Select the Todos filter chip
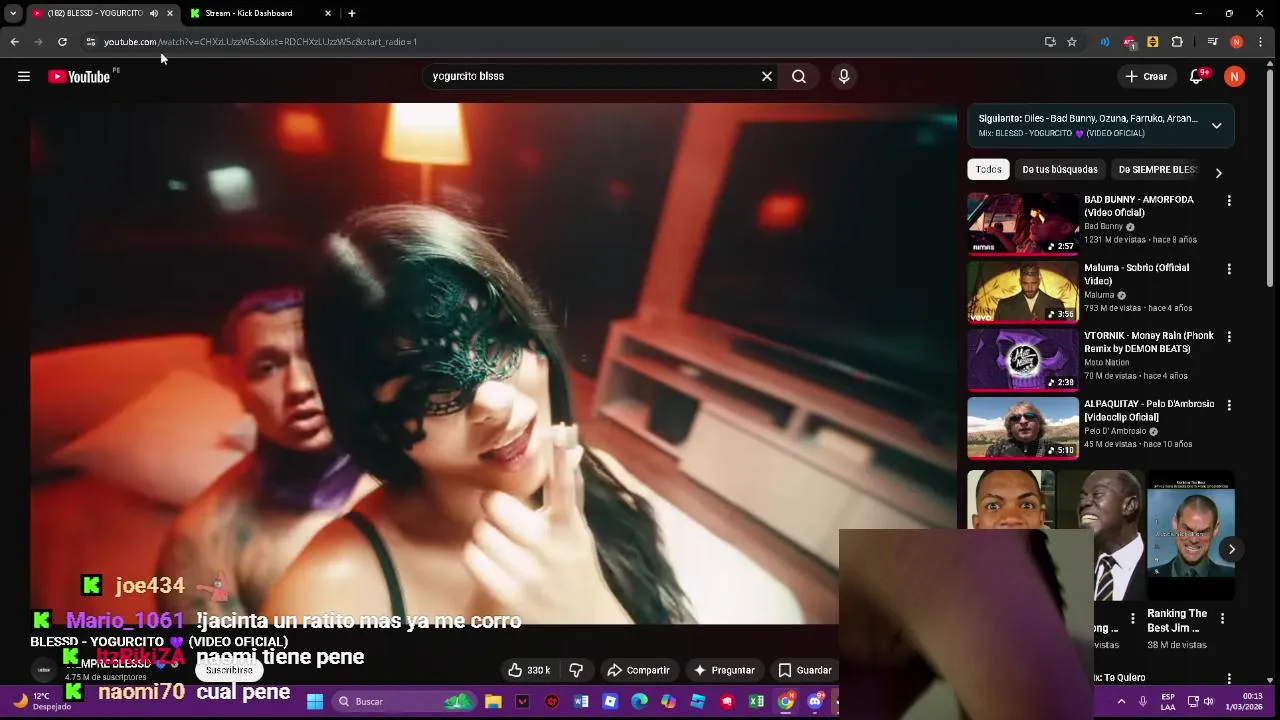This screenshot has height=720, width=1280. tap(988, 169)
